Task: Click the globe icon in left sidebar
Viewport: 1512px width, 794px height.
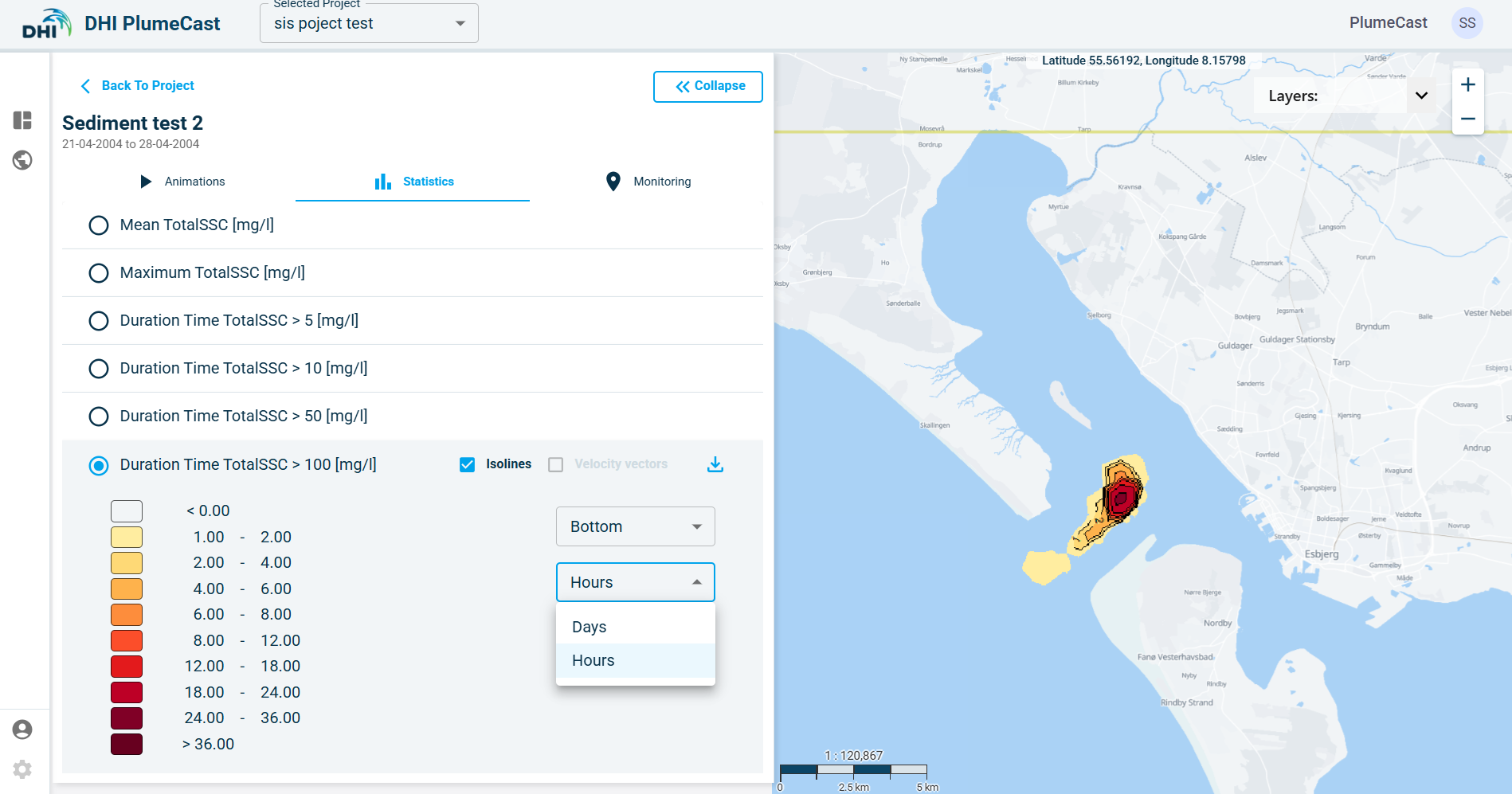Action: (x=22, y=160)
